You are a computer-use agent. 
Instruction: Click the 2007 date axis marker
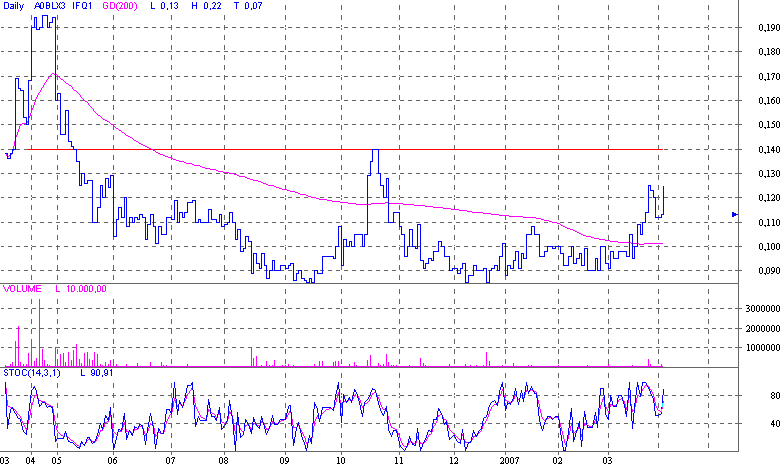pos(510,461)
